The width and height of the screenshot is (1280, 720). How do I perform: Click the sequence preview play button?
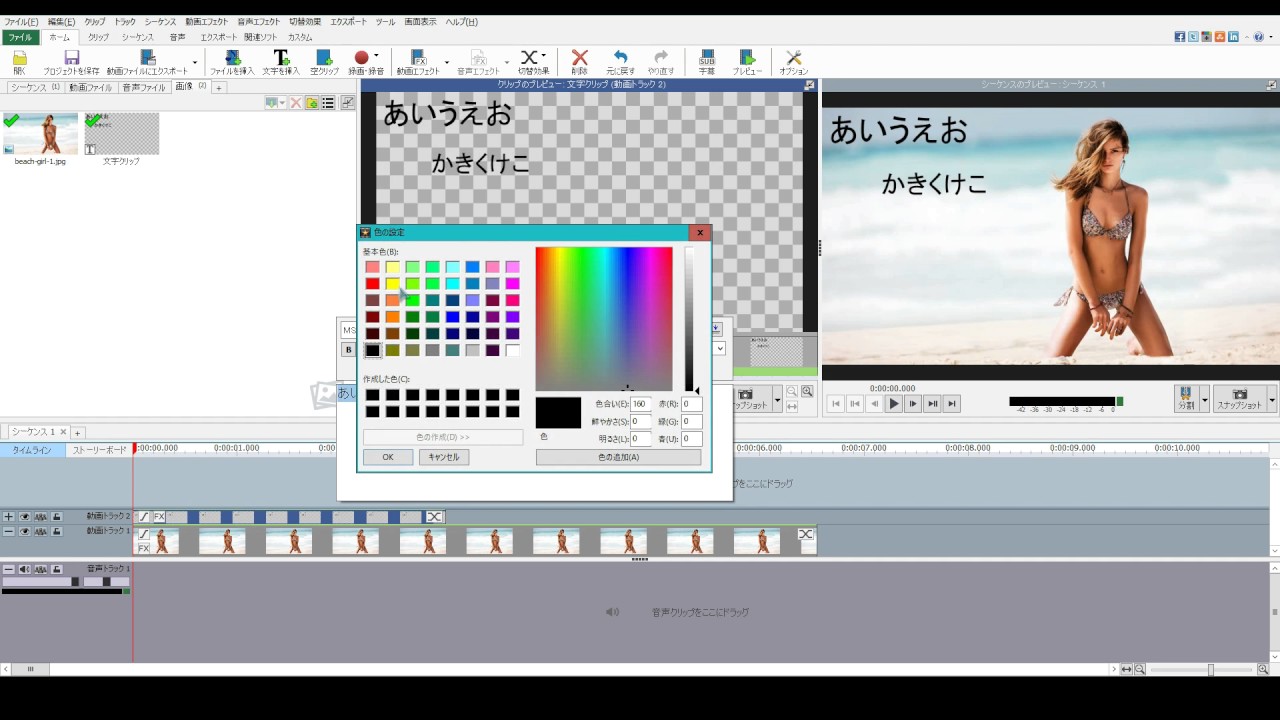[894, 404]
